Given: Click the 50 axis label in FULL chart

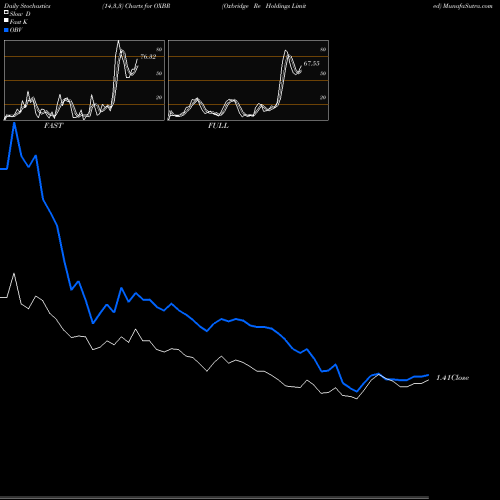Looking at the screenshot, I should click(323, 73).
